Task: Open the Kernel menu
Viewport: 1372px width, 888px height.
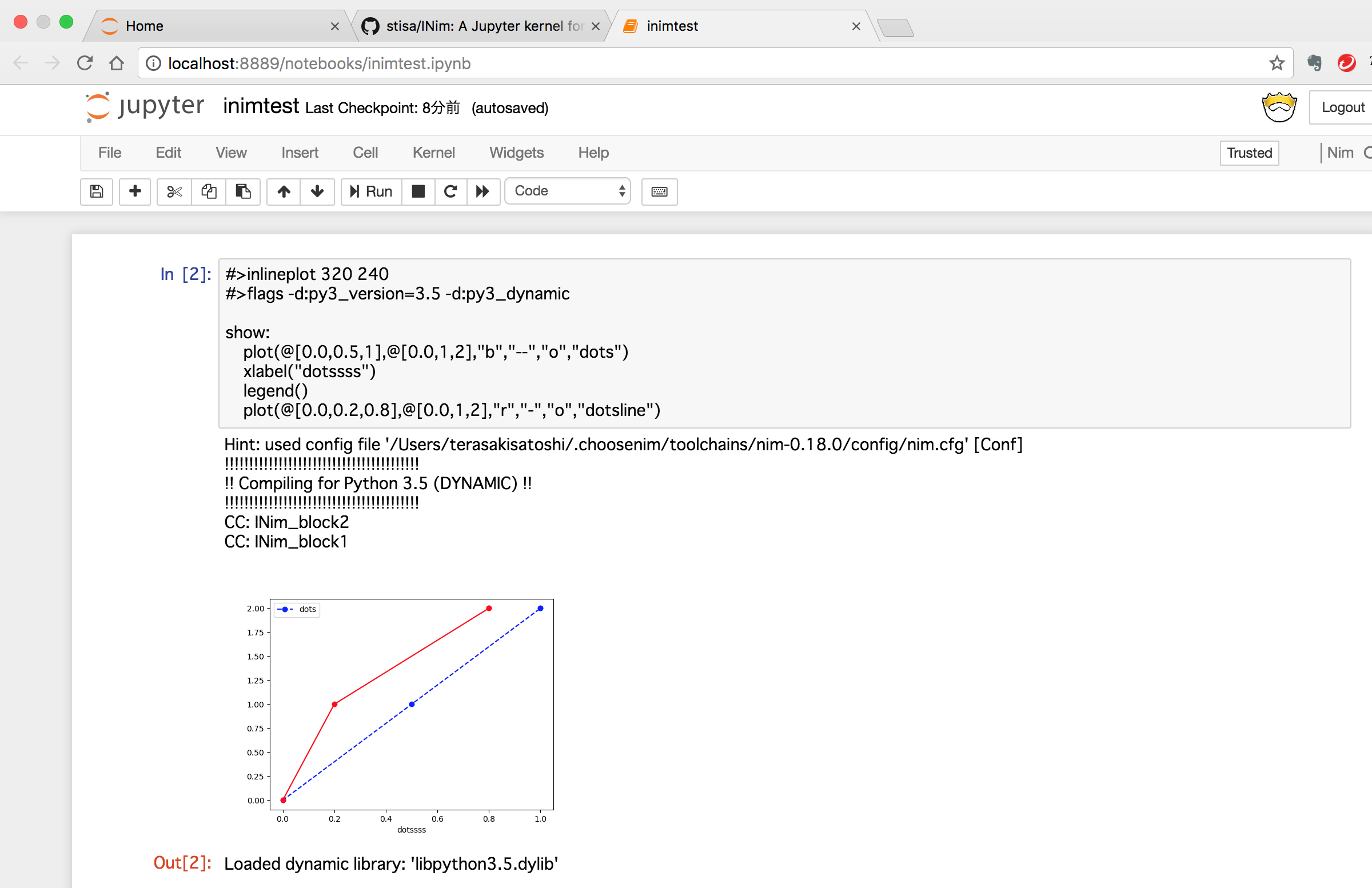Action: point(433,153)
